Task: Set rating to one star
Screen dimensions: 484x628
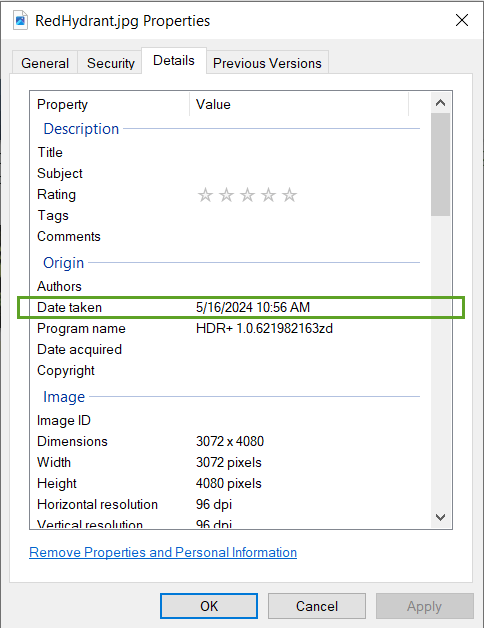Action: coord(205,195)
